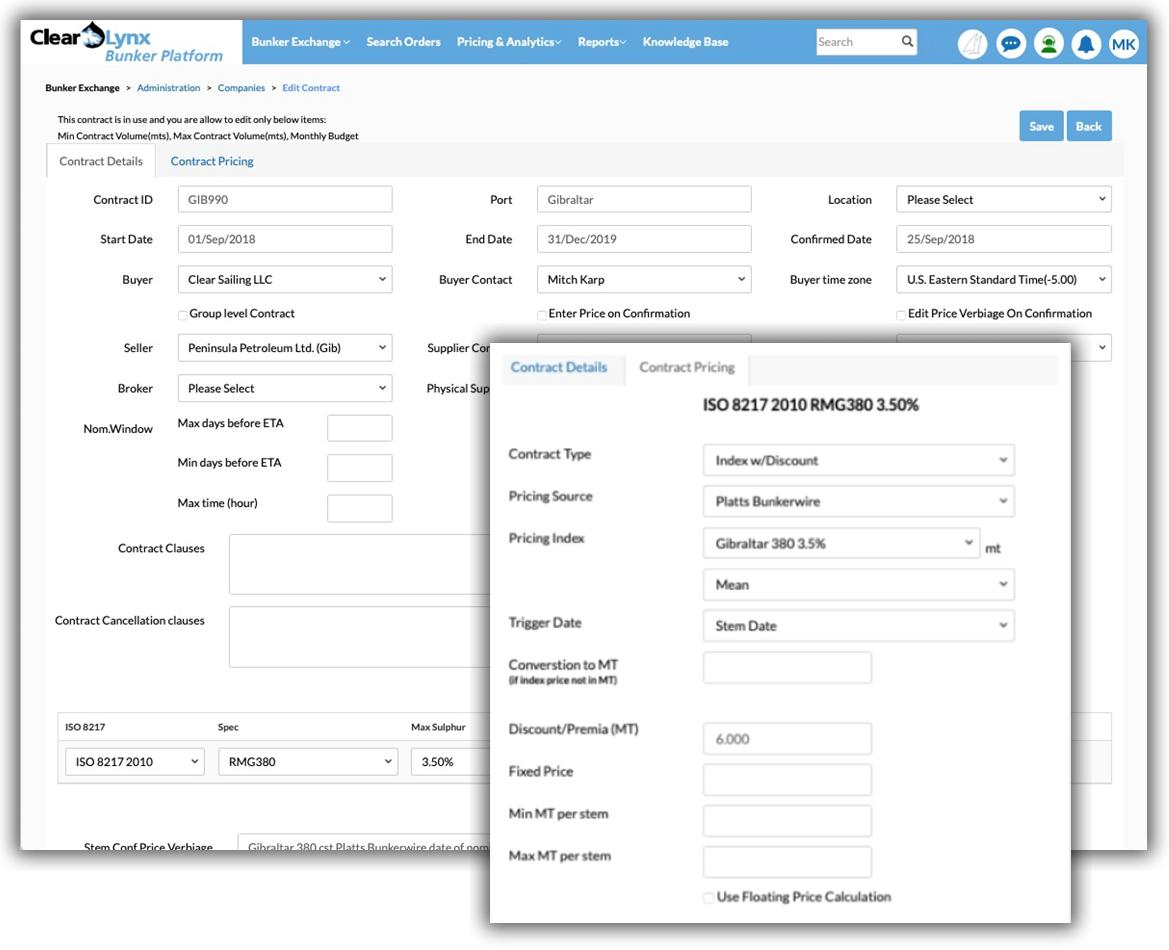1169x950 pixels.
Task: Click the Edit Contract breadcrumb link
Action: [x=311, y=88]
